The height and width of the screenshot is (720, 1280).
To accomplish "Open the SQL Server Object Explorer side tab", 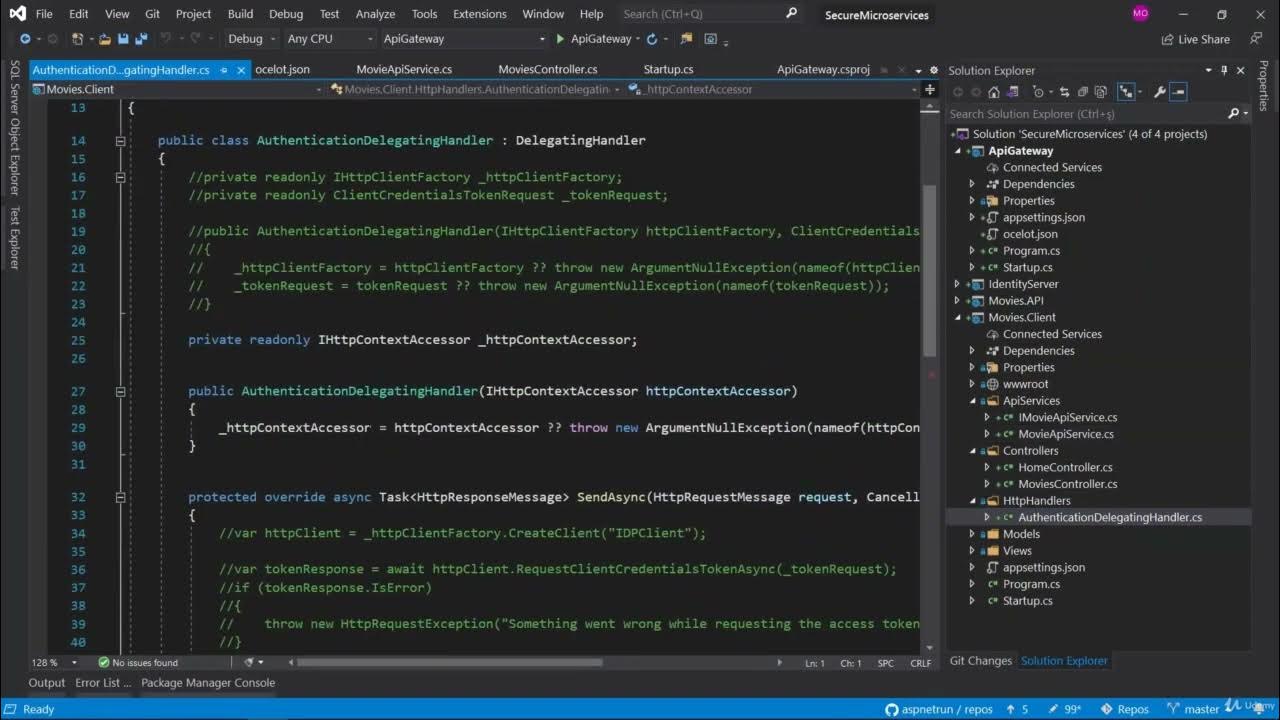I will coord(14,127).
